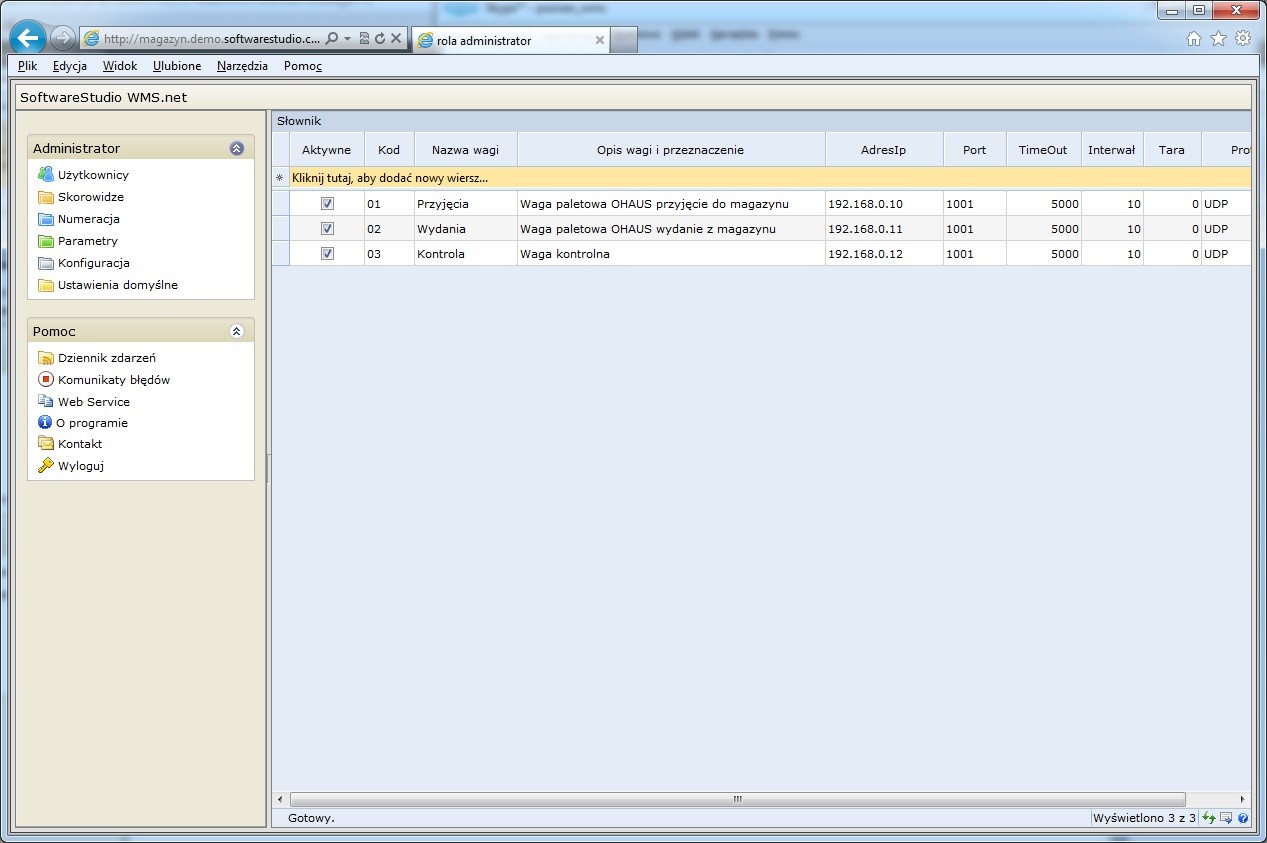Viewport: 1267px width, 843px height.
Task: Open the Widok menu
Action: [120, 66]
